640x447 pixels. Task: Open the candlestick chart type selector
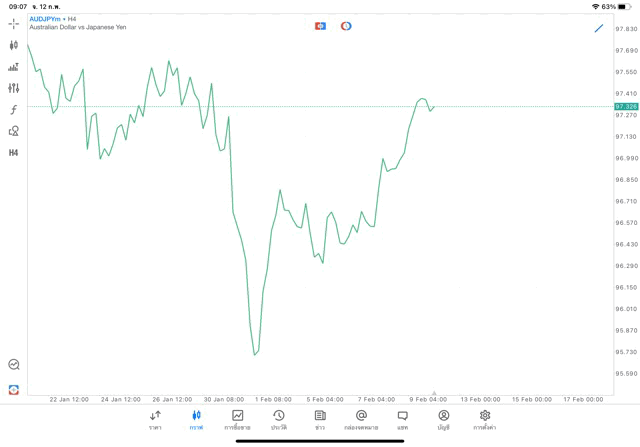pyautogui.click(x=13, y=45)
